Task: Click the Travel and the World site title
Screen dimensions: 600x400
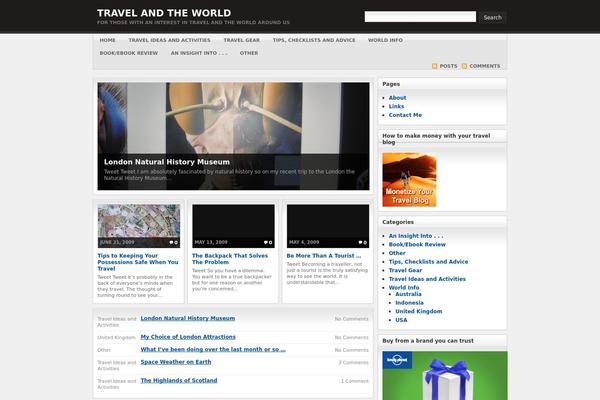Action: 164,13
